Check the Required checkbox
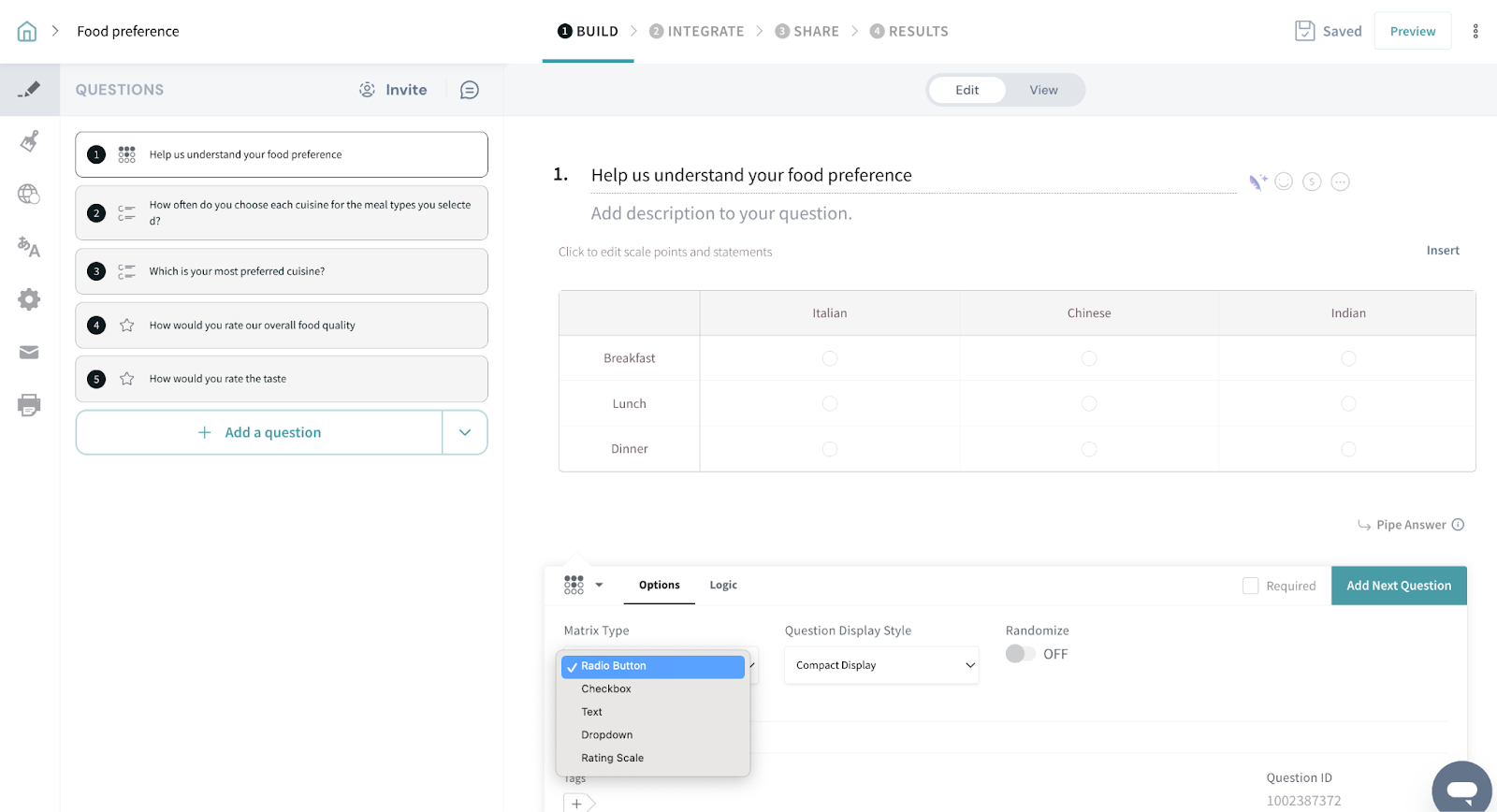The width and height of the screenshot is (1497, 812). (x=1250, y=586)
